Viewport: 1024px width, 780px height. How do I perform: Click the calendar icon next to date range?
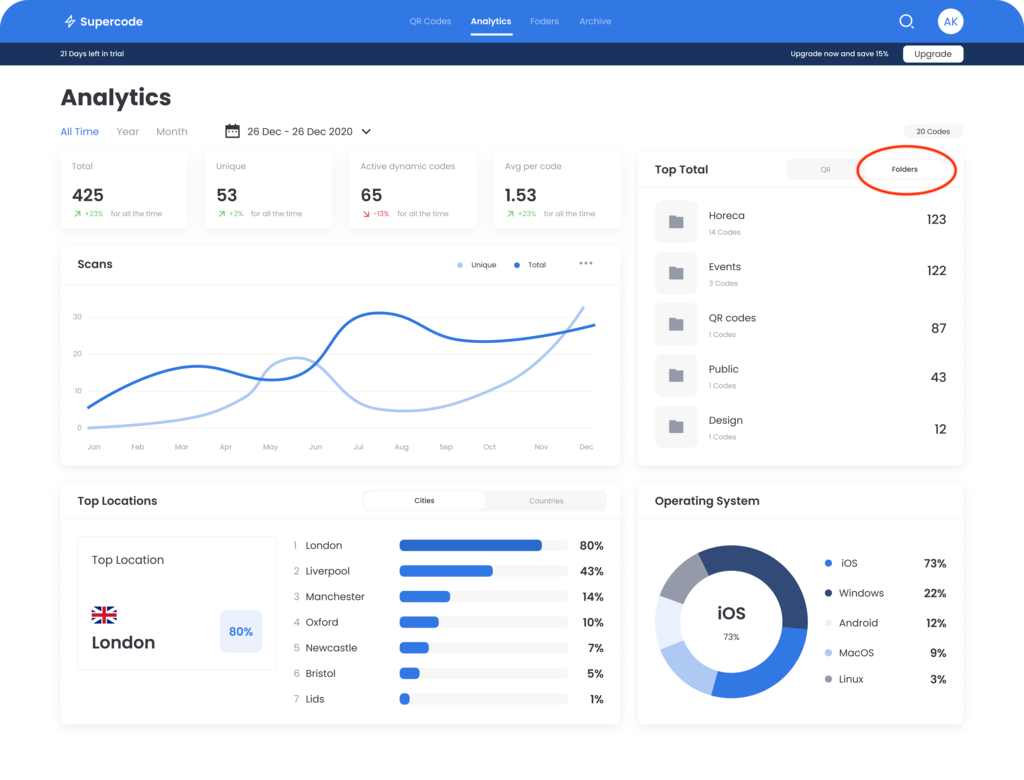[x=230, y=131]
